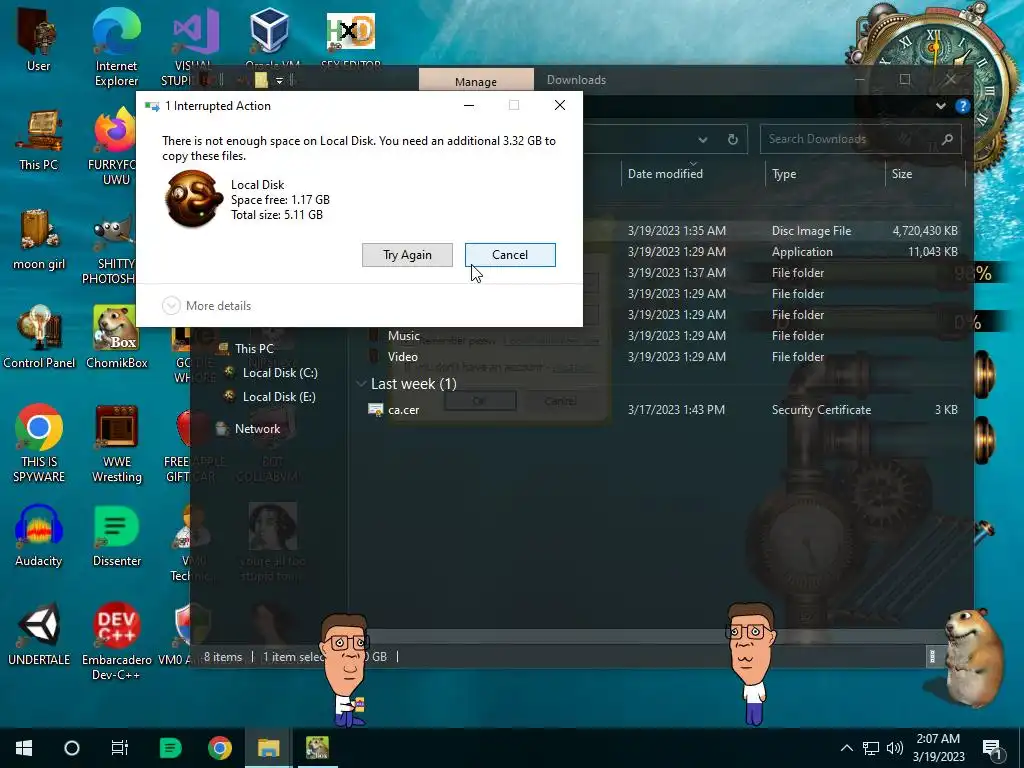This screenshot has height=768, width=1024.
Task: Open green Dissenter icon on taskbar
Action: pyautogui.click(x=170, y=748)
